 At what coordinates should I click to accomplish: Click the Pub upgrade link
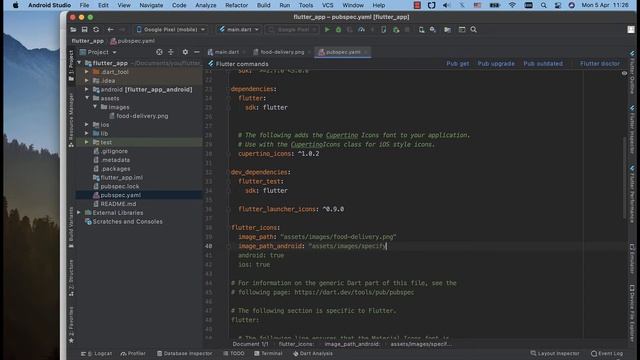click(x=496, y=64)
